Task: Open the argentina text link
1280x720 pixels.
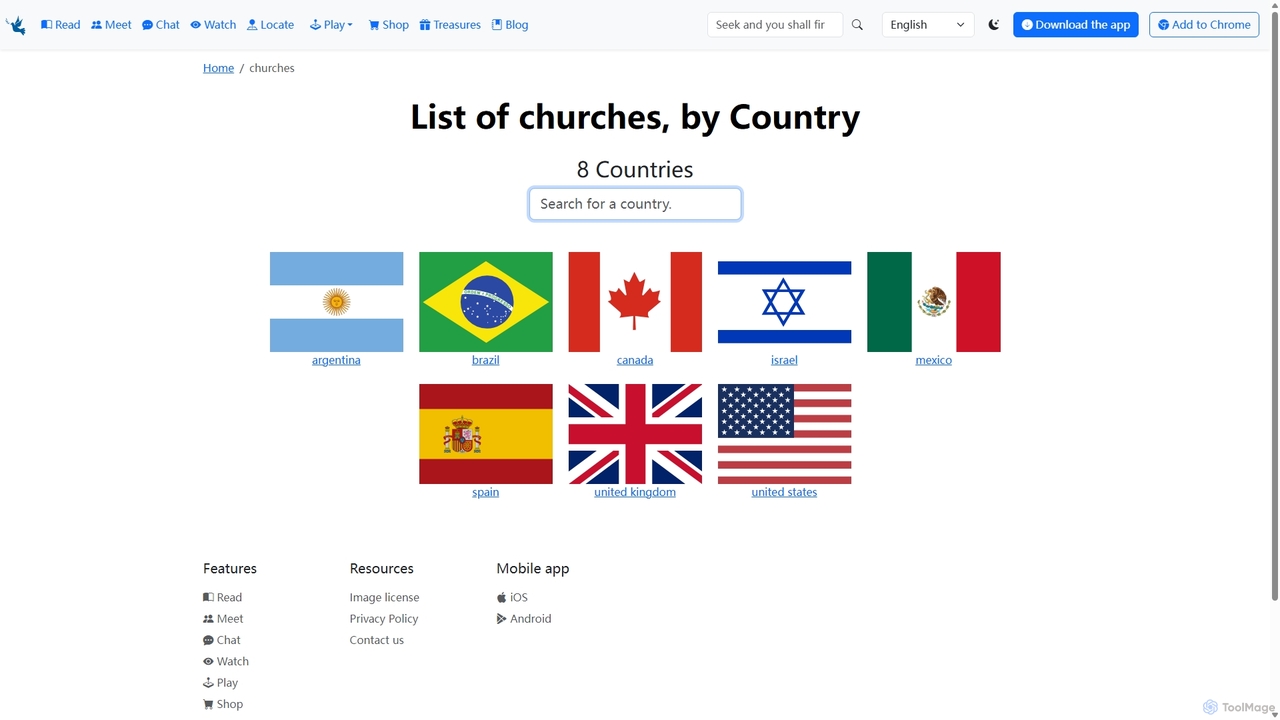Action: click(336, 360)
